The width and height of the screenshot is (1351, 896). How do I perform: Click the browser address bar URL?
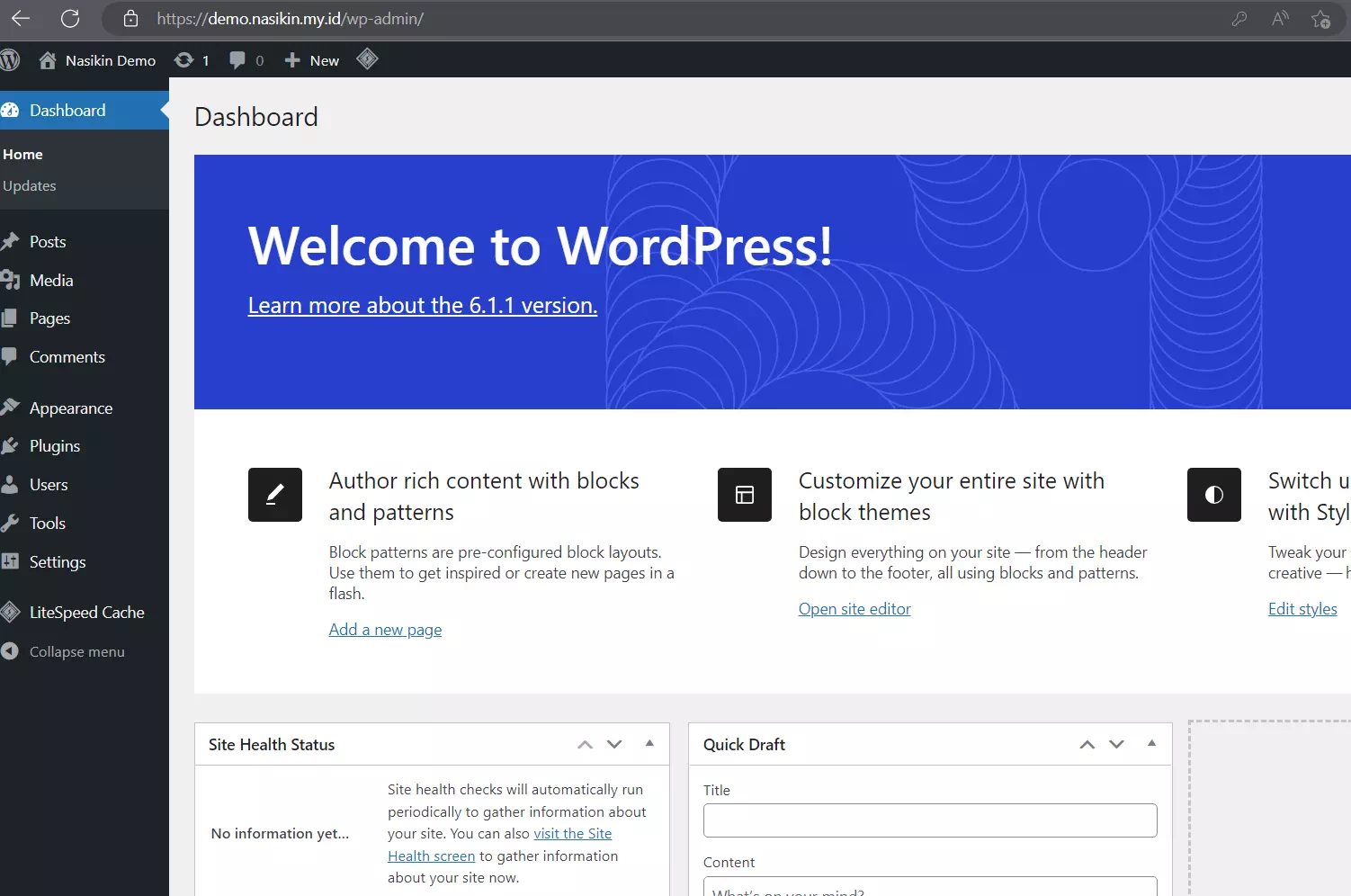tap(290, 18)
